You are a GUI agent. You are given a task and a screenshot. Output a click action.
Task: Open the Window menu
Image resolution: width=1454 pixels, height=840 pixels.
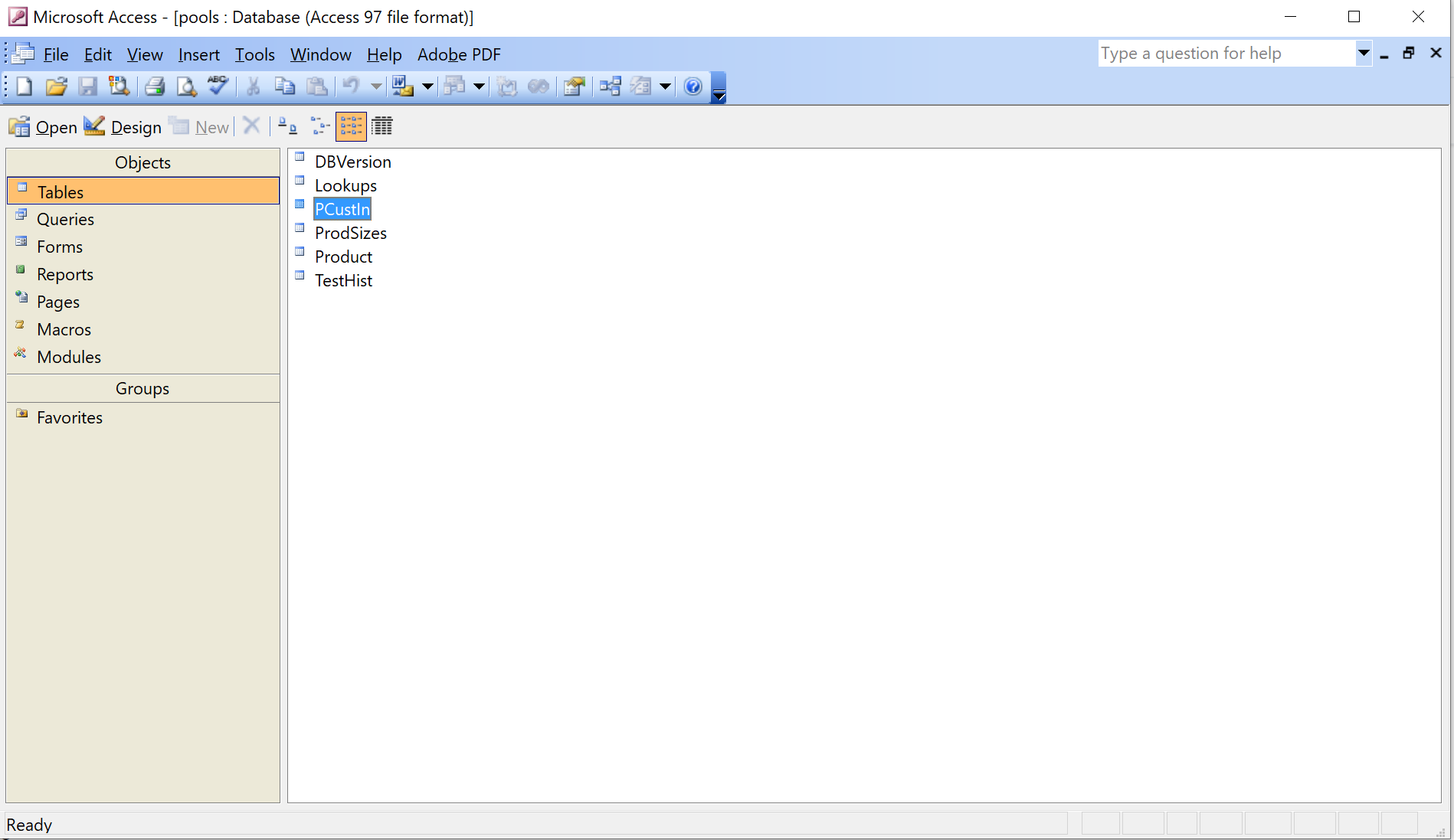click(x=321, y=54)
